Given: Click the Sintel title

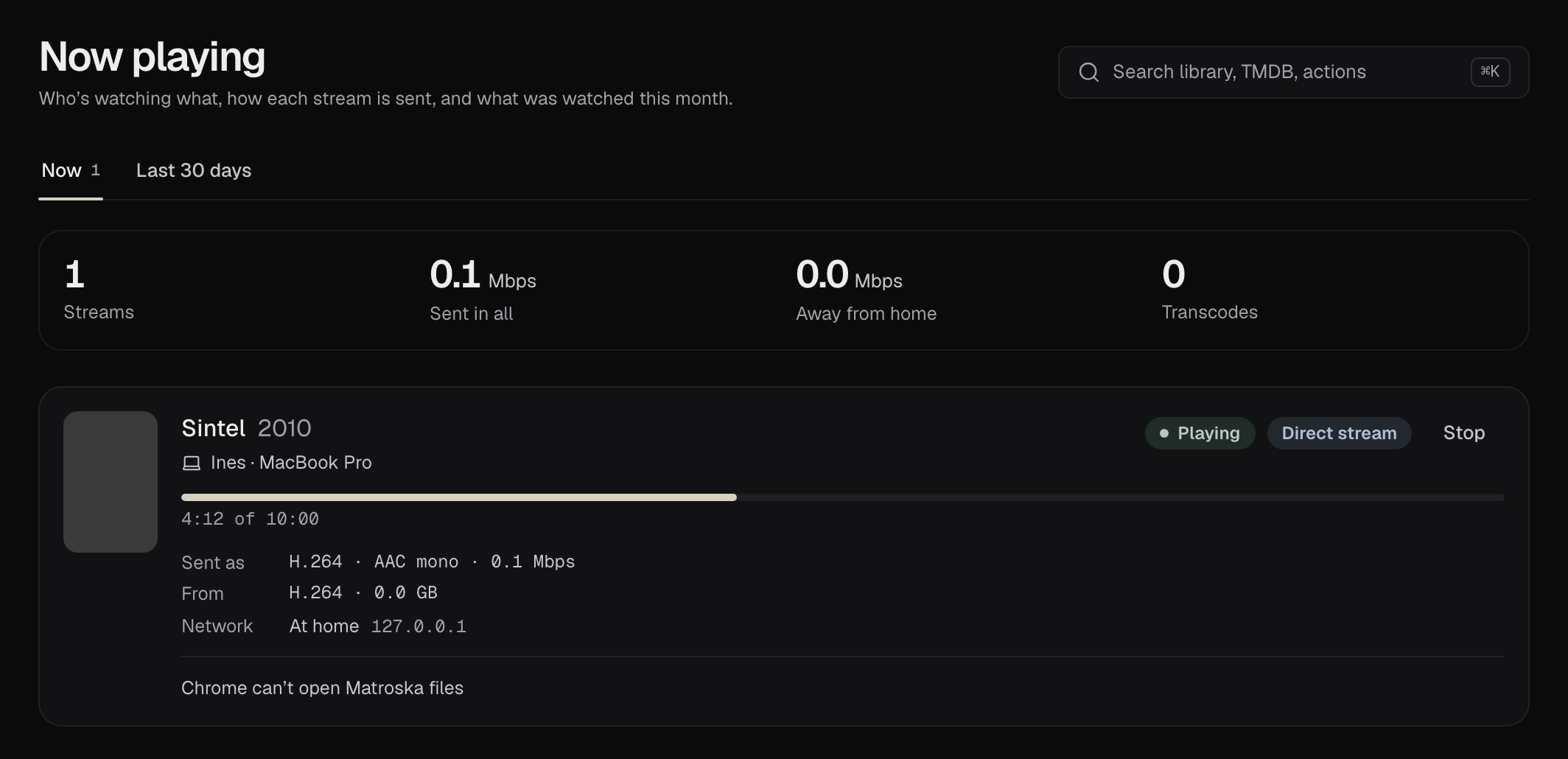Looking at the screenshot, I should tap(213, 428).
